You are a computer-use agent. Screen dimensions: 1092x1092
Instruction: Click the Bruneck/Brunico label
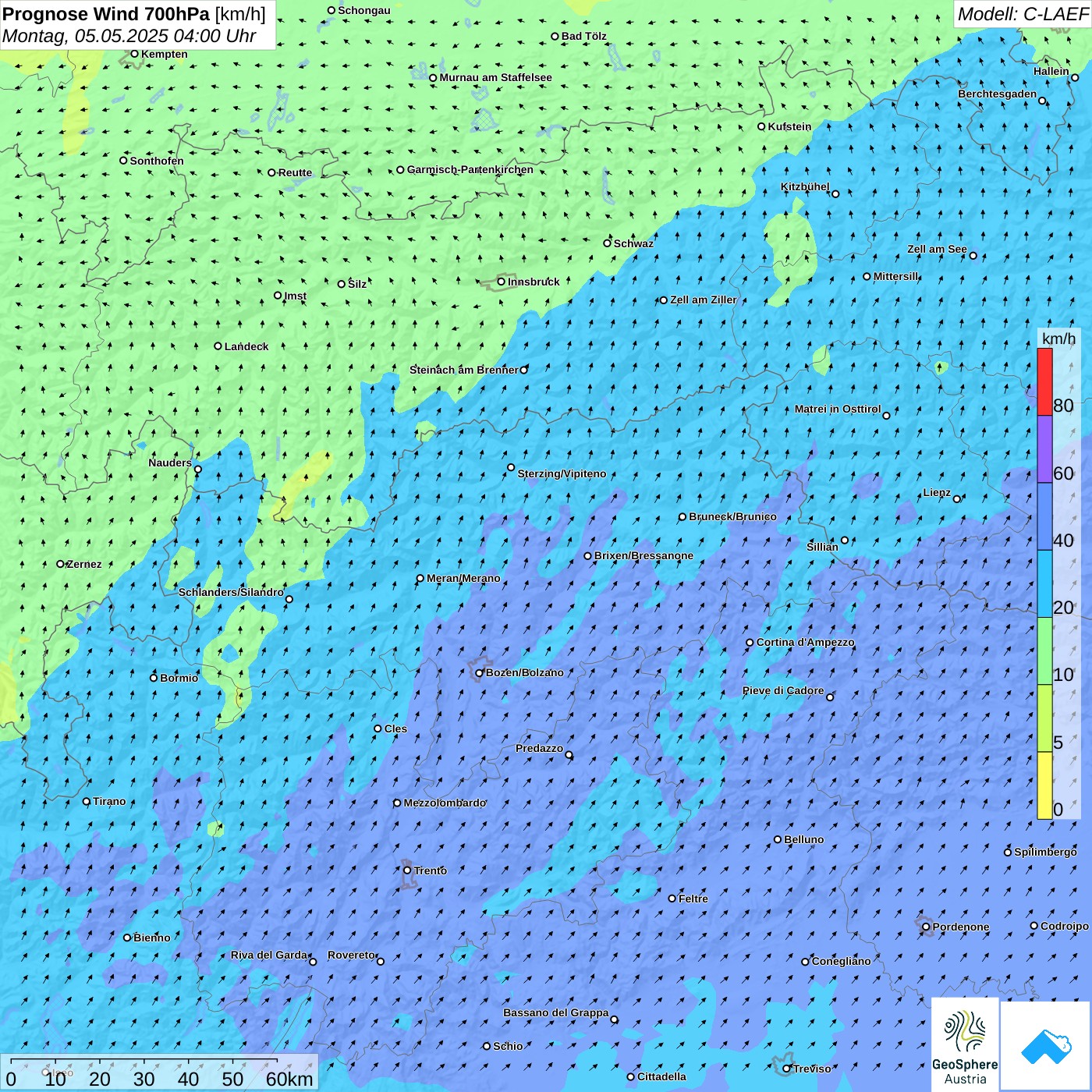point(732,516)
